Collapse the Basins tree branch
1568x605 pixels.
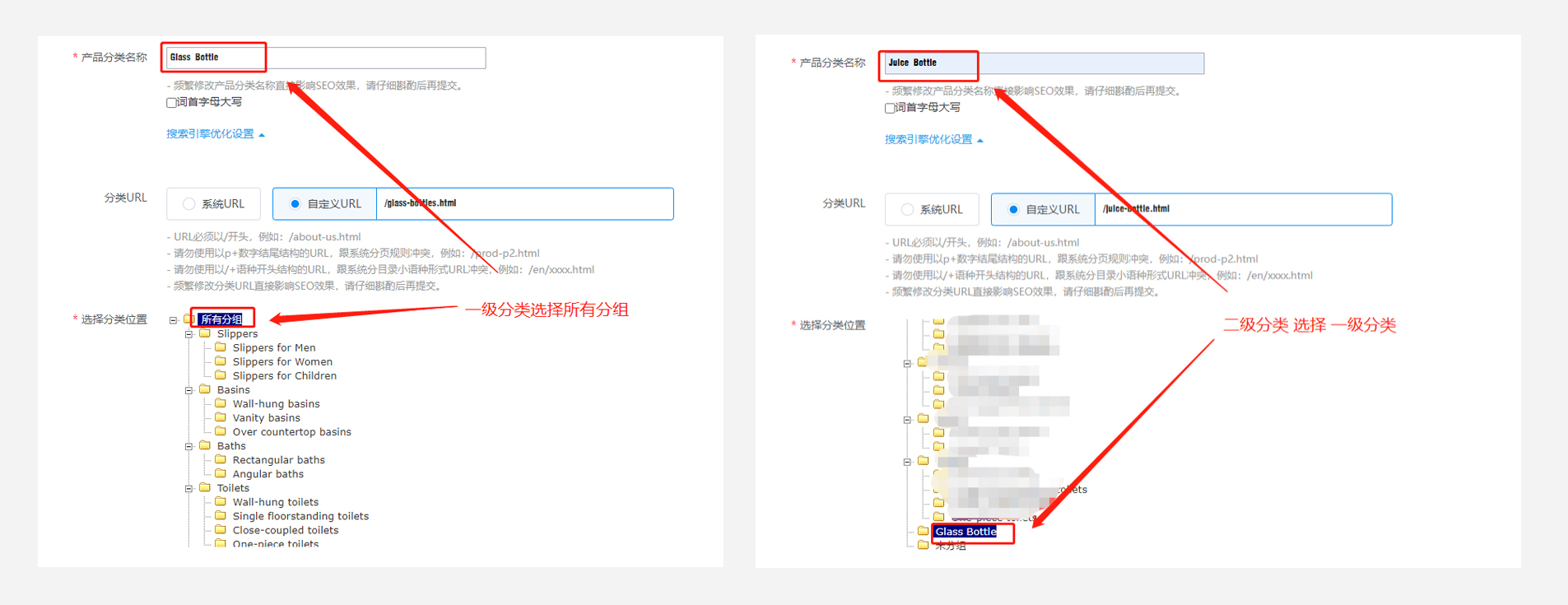click(188, 390)
